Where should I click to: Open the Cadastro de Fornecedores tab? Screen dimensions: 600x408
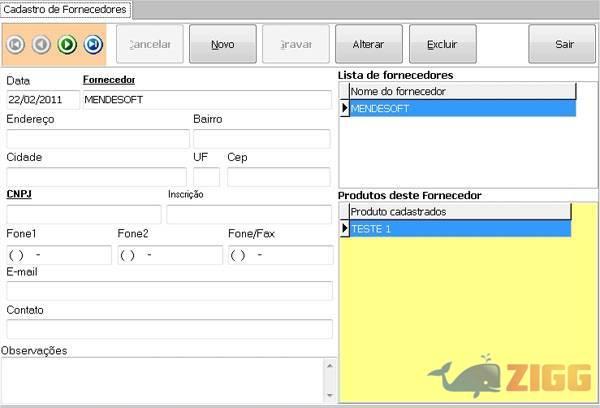[66, 9]
